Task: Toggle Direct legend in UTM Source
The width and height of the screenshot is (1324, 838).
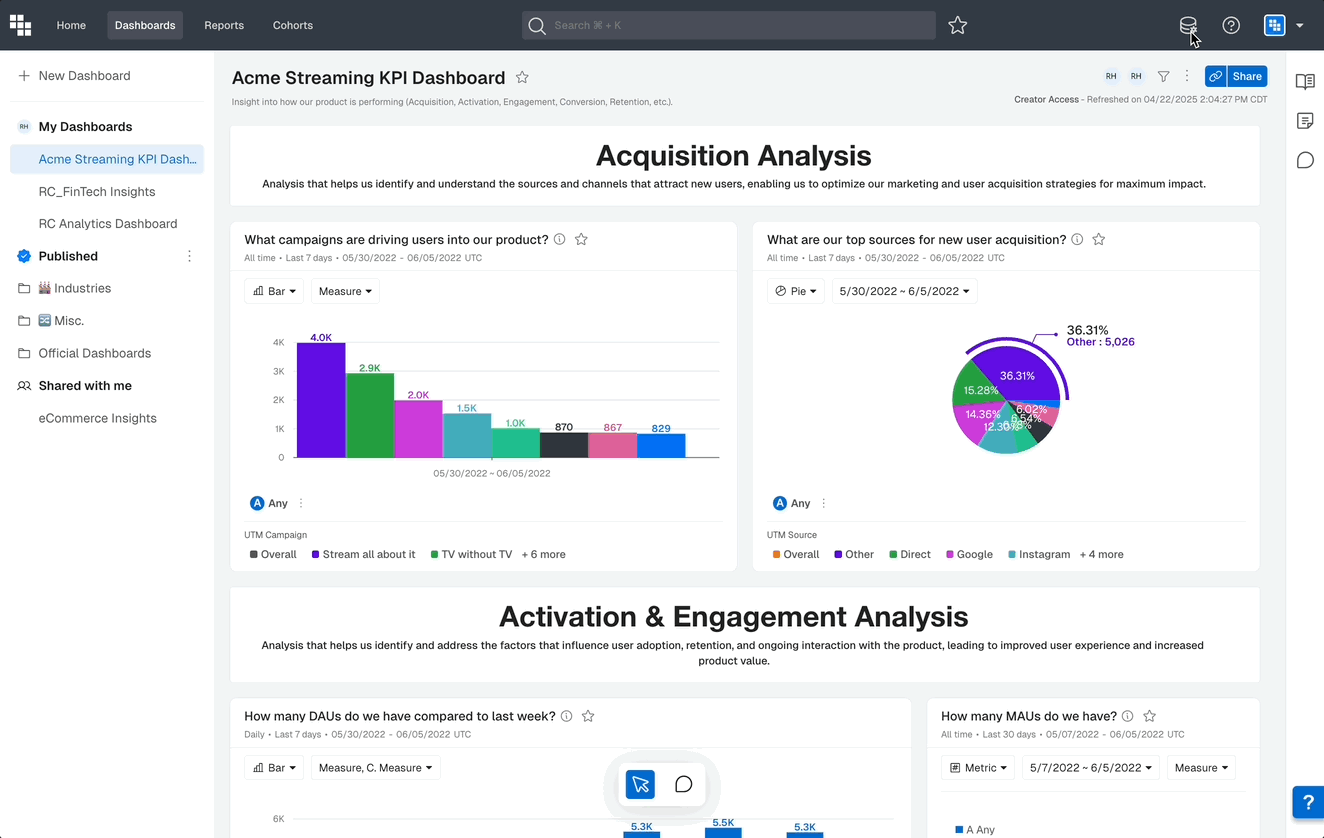Action: [x=910, y=554]
